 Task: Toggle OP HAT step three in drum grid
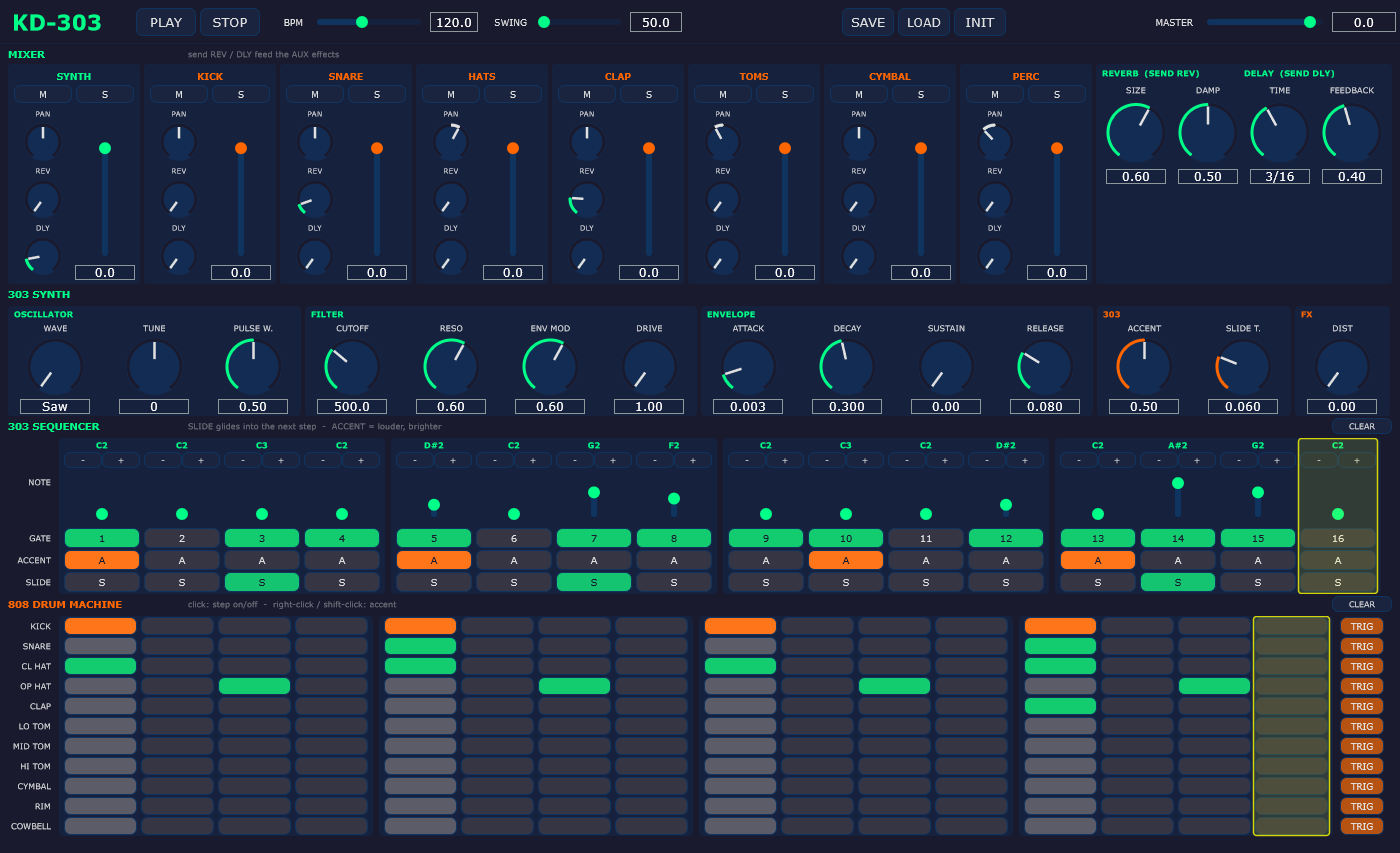254,686
